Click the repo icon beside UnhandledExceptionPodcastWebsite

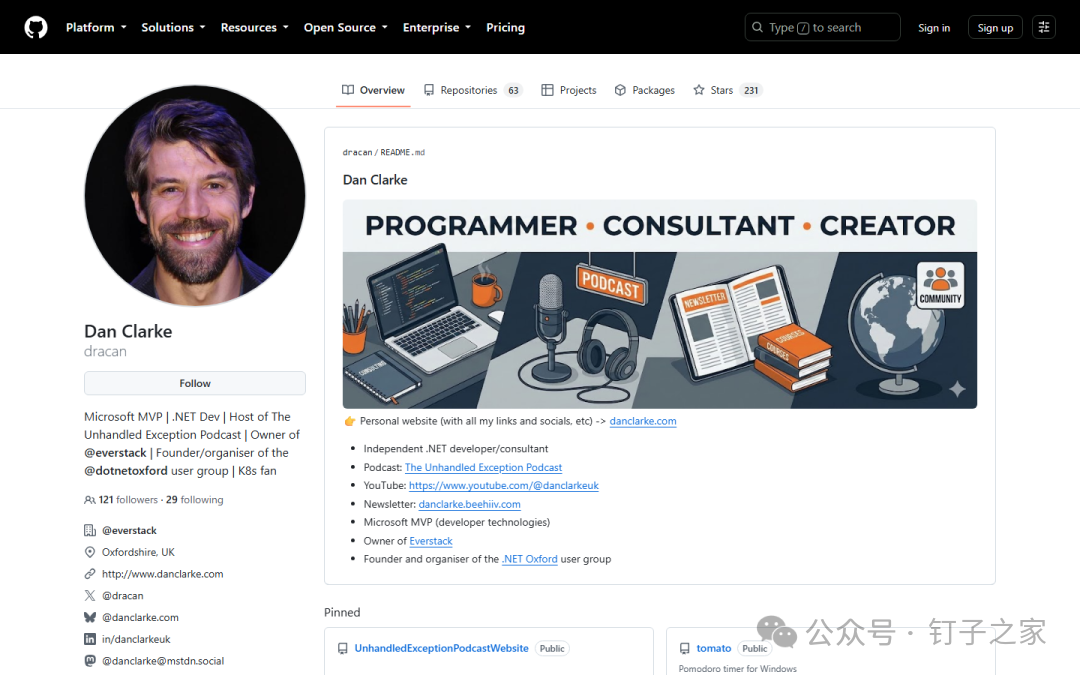(x=342, y=648)
